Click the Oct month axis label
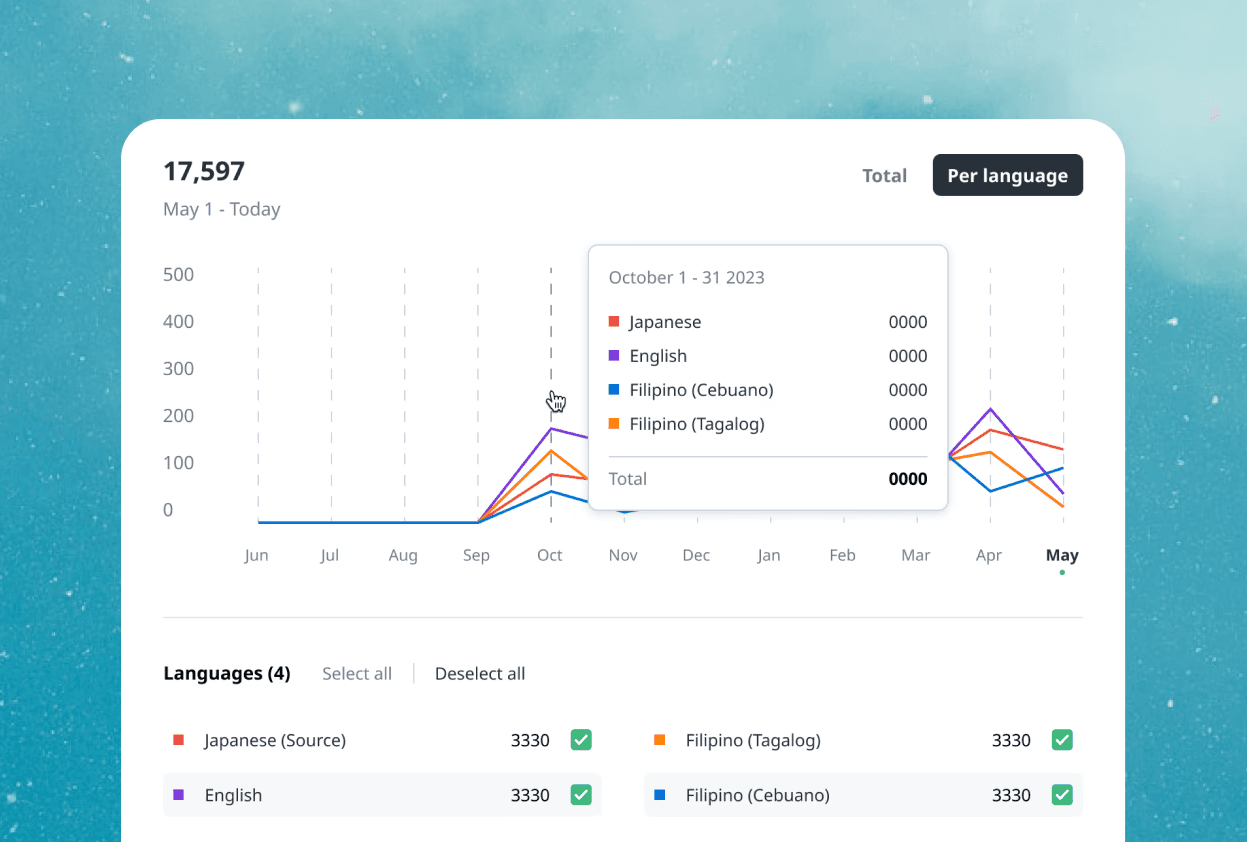The width and height of the screenshot is (1247, 842). click(x=550, y=556)
